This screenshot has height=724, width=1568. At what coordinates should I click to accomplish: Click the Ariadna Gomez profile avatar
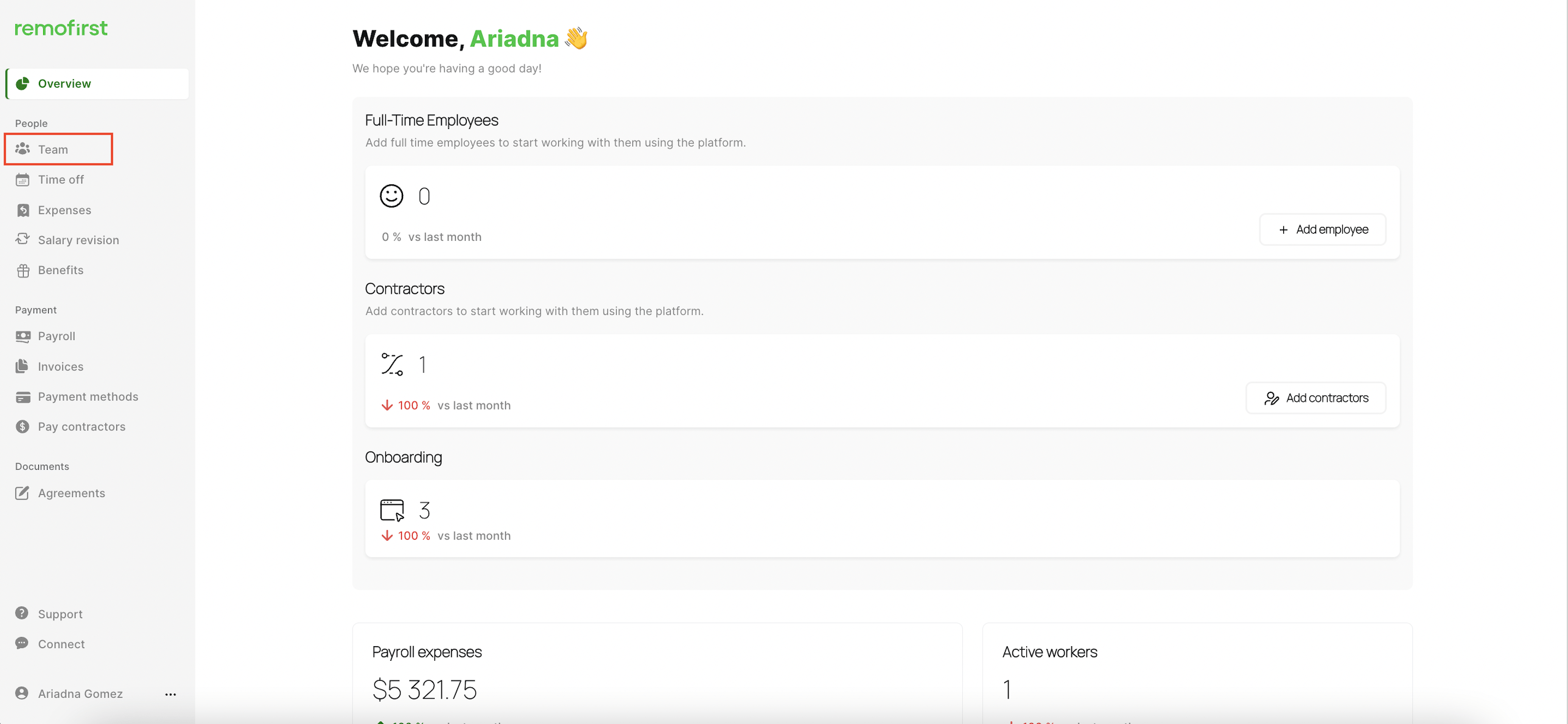pyautogui.click(x=22, y=694)
